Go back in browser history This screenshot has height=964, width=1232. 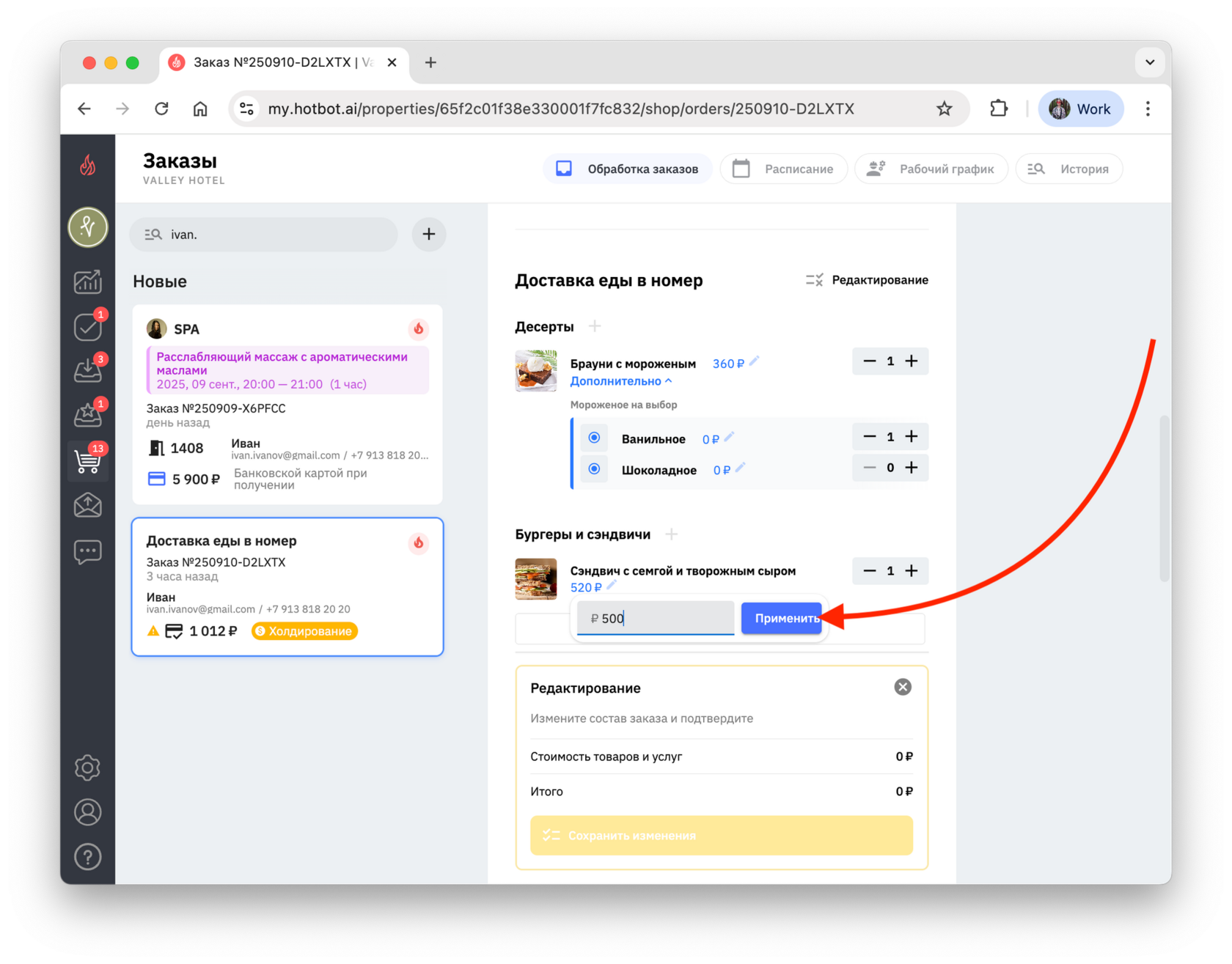[84, 109]
